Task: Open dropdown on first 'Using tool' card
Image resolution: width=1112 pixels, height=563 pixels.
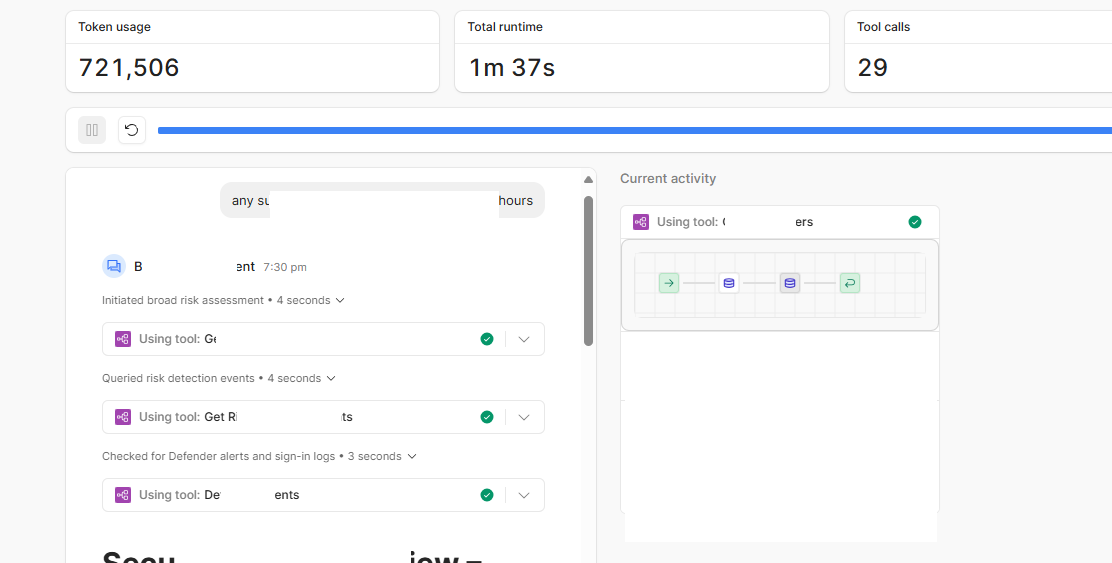Action: [x=524, y=339]
